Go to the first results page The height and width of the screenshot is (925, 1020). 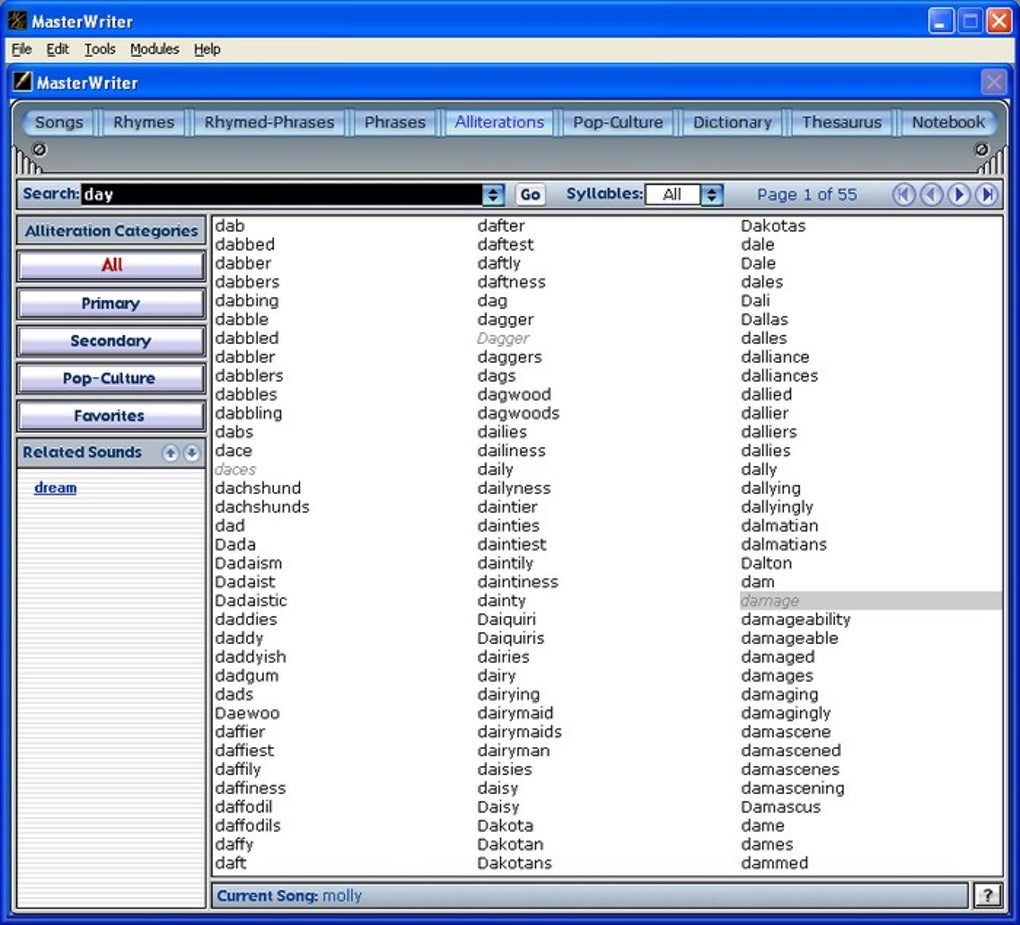coord(903,194)
